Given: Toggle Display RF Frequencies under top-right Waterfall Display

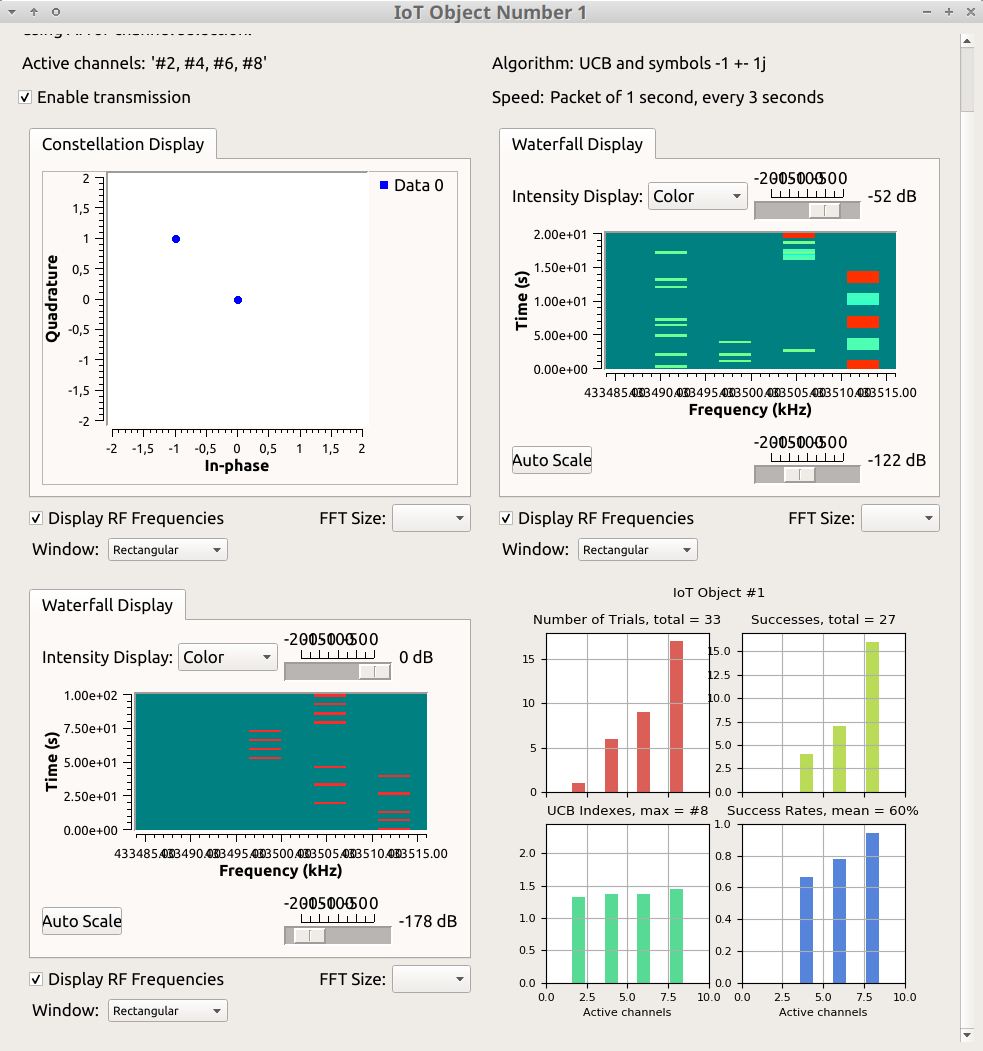Looking at the screenshot, I should [x=506, y=518].
